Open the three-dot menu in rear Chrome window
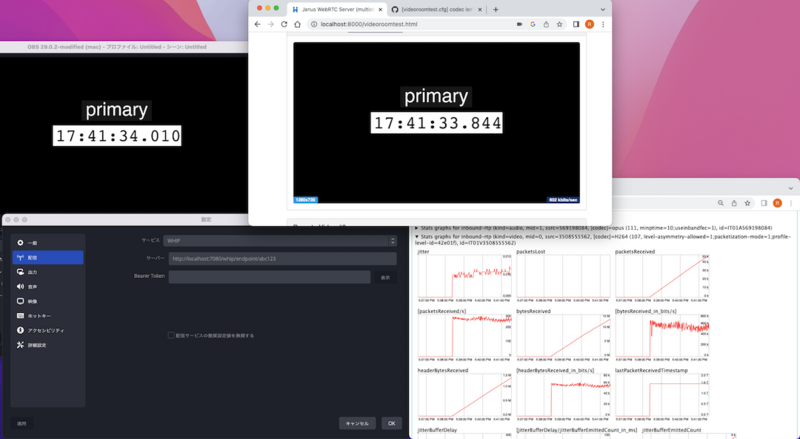Image resolution: width=800 pixels, height=439 pixels. (791, 203)
